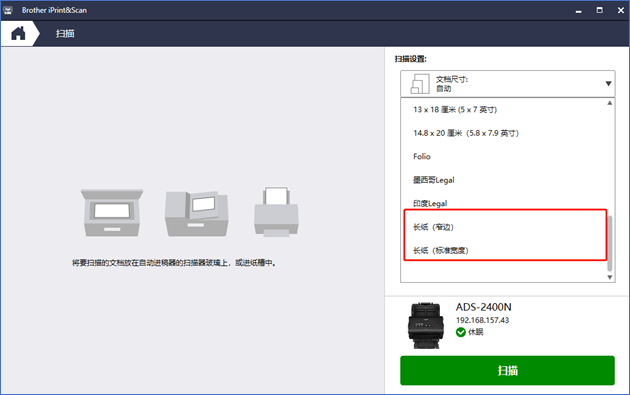The width and height of the screenshot is (630, 395).
Task: Select 13 x 18 厘米 size option
Action: coord(455,109)
